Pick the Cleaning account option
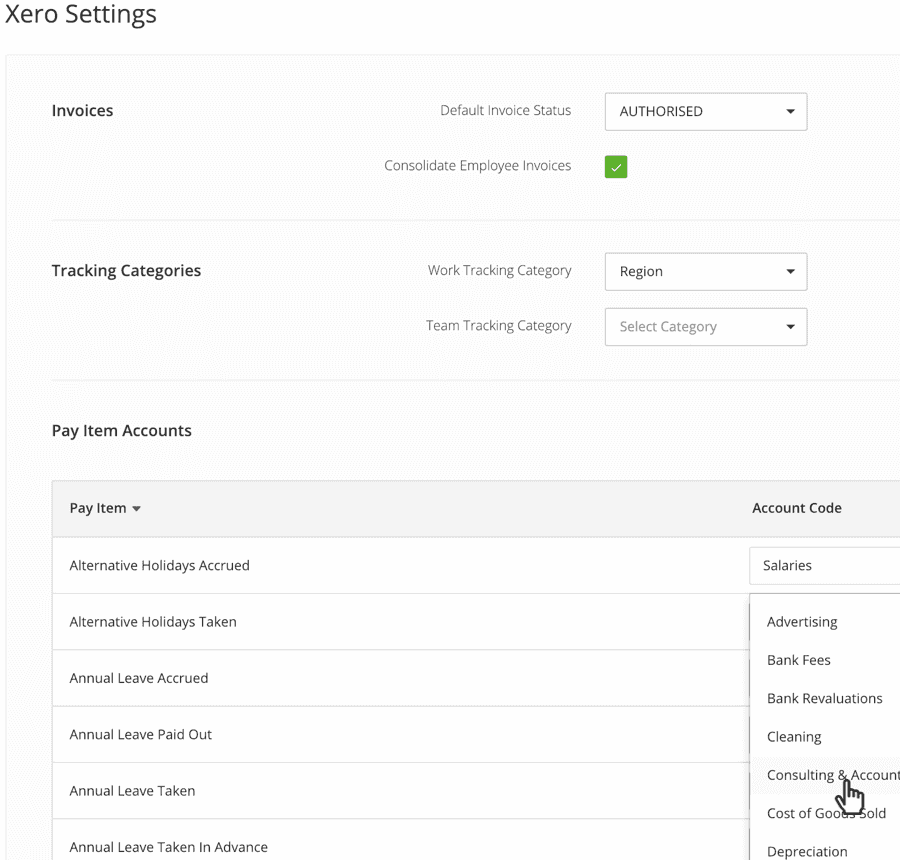The height and width of the screenshot is (860, 900). (x=793, y=736)
